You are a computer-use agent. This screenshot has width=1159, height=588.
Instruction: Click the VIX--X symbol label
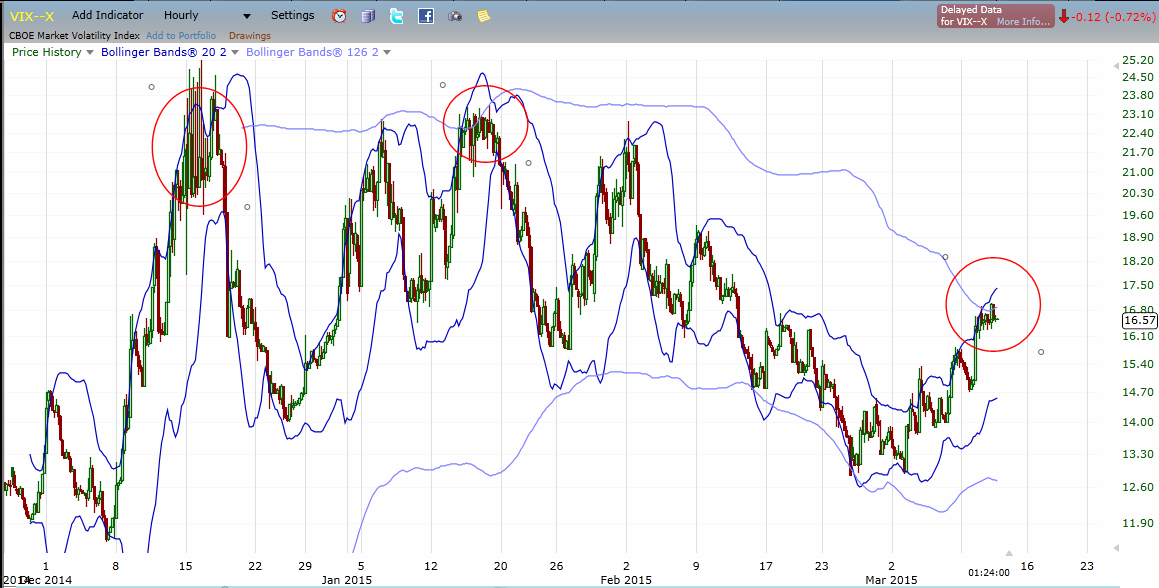click(x=33, y=16)
